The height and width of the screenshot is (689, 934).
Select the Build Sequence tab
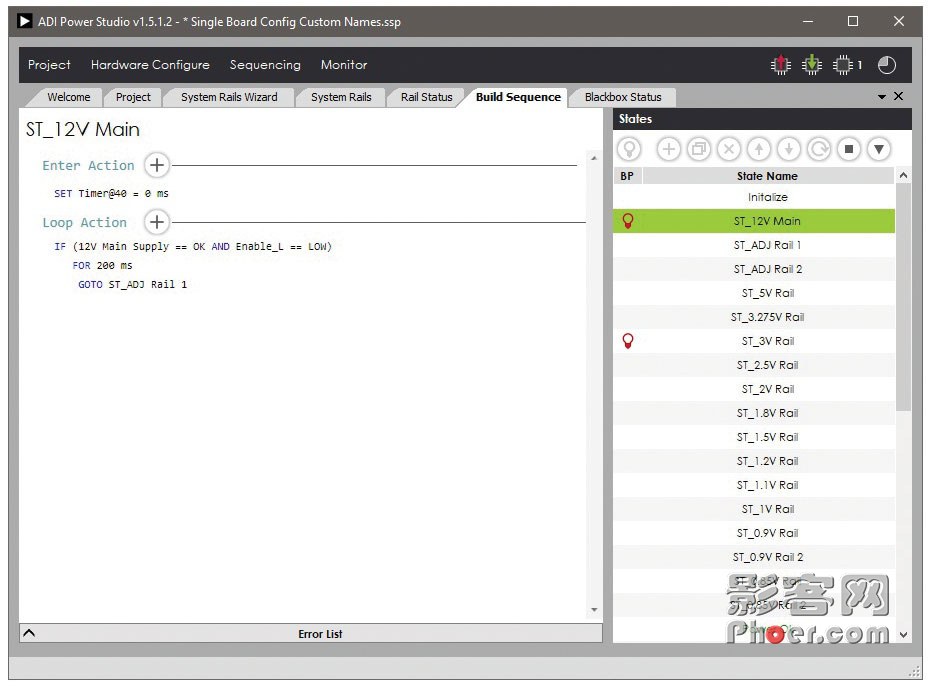(x=518, y=97)
